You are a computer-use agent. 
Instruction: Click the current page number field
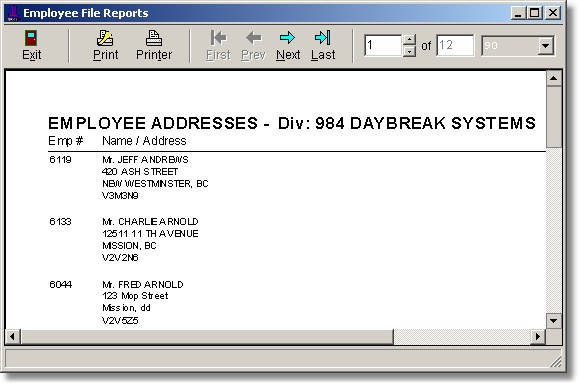(383, 45)
